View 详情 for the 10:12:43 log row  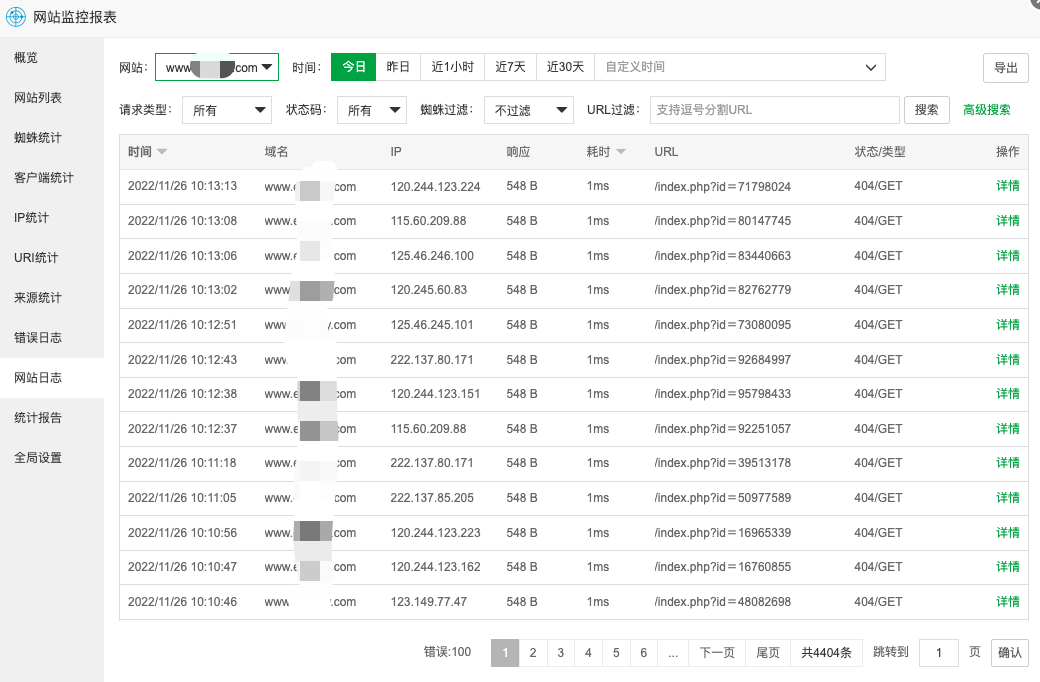point(1008,360)
